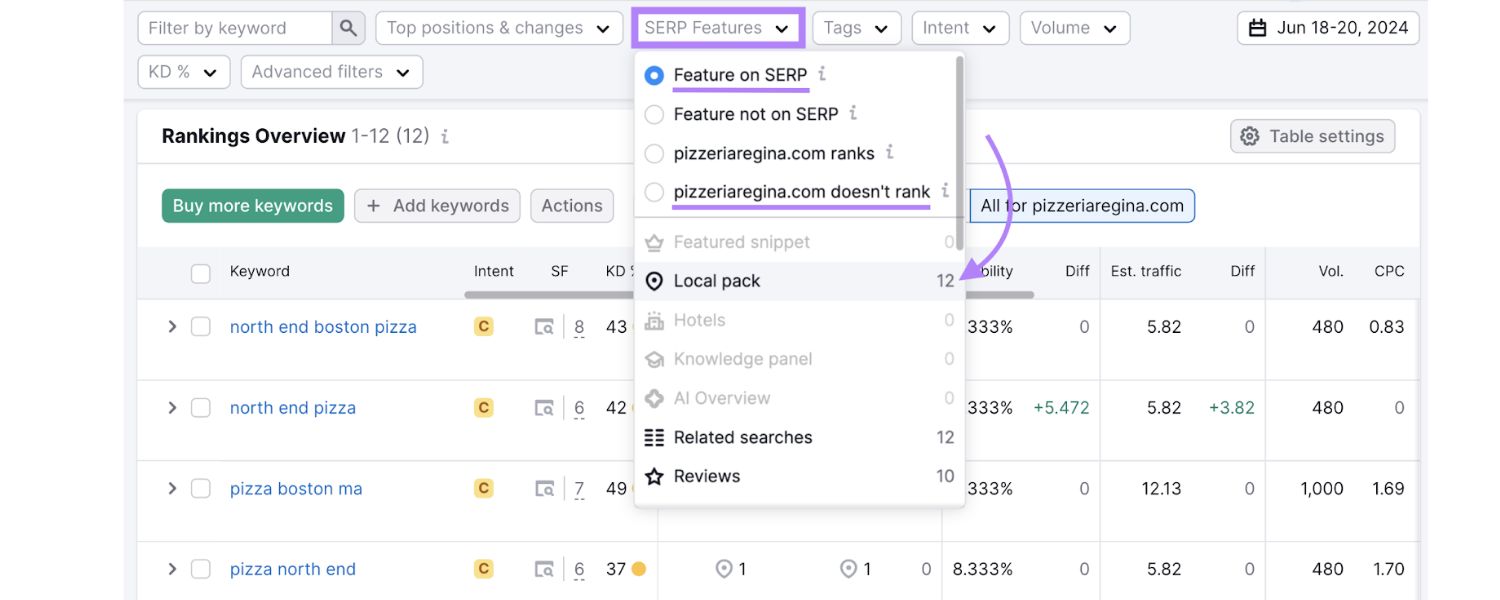Image resolution: width=1500 pixels, height=600 pixels.
Task: Click the Related searches icon
Action: (x=655, y=437)
